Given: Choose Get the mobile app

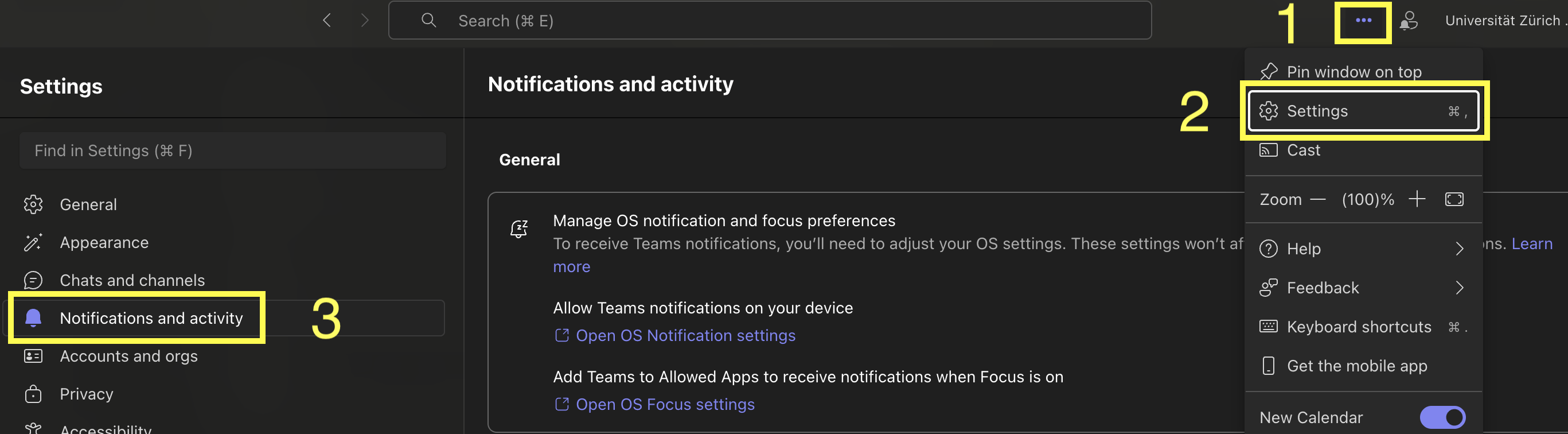Looking at the screenshot, I should [x=1357, y=366].
